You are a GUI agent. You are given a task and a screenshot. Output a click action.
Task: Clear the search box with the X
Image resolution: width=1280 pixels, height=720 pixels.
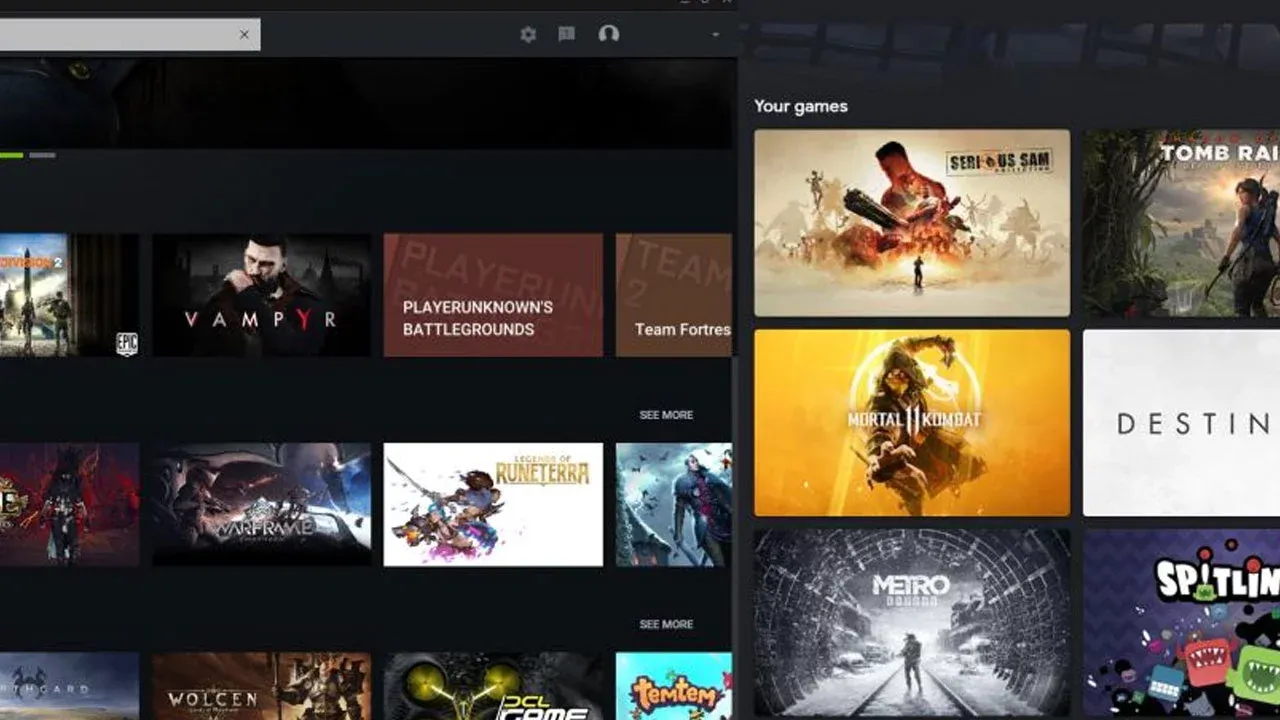click(x=244, y=34)
